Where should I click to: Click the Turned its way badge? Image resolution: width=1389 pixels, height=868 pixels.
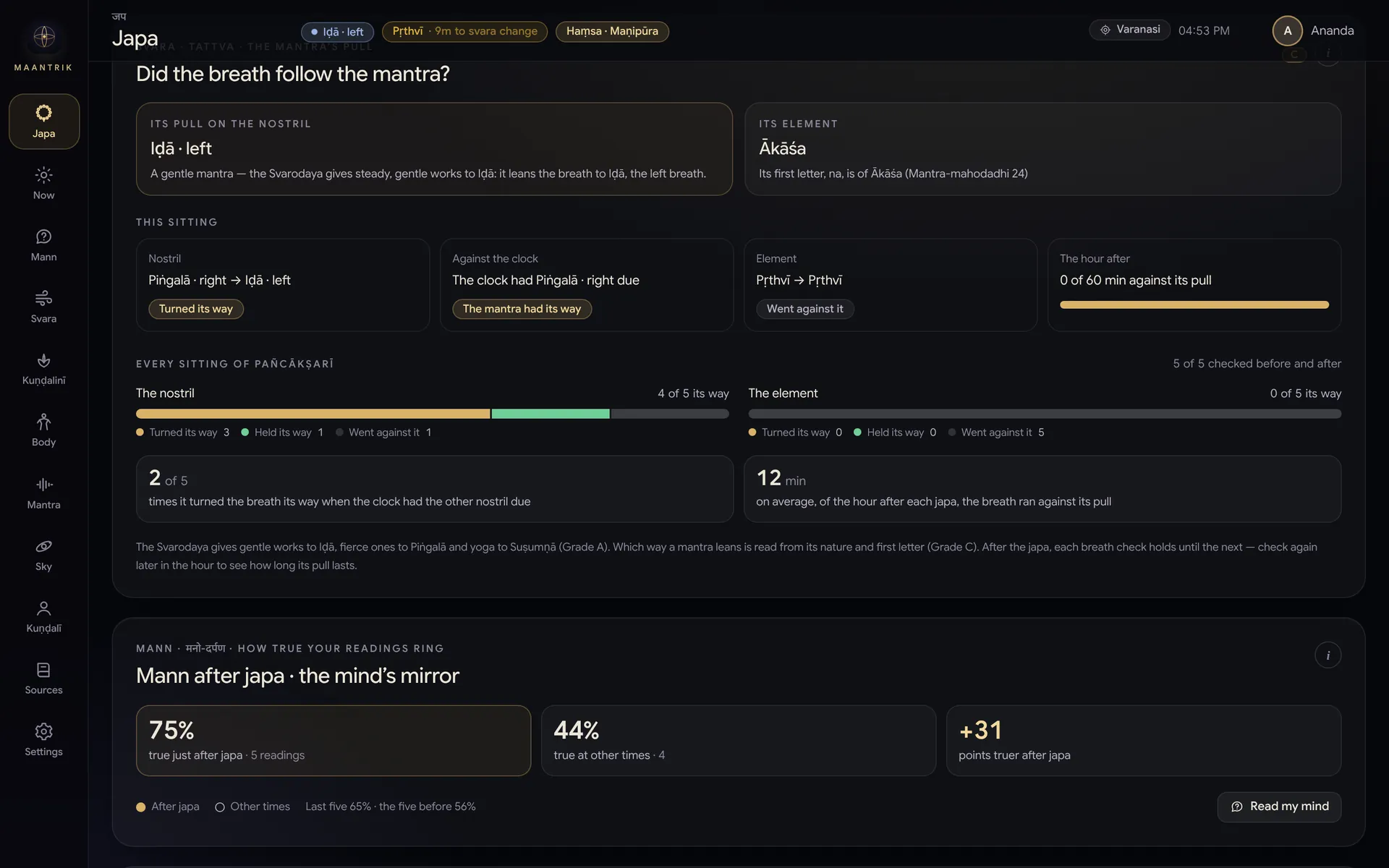click(x=196, y=309)
